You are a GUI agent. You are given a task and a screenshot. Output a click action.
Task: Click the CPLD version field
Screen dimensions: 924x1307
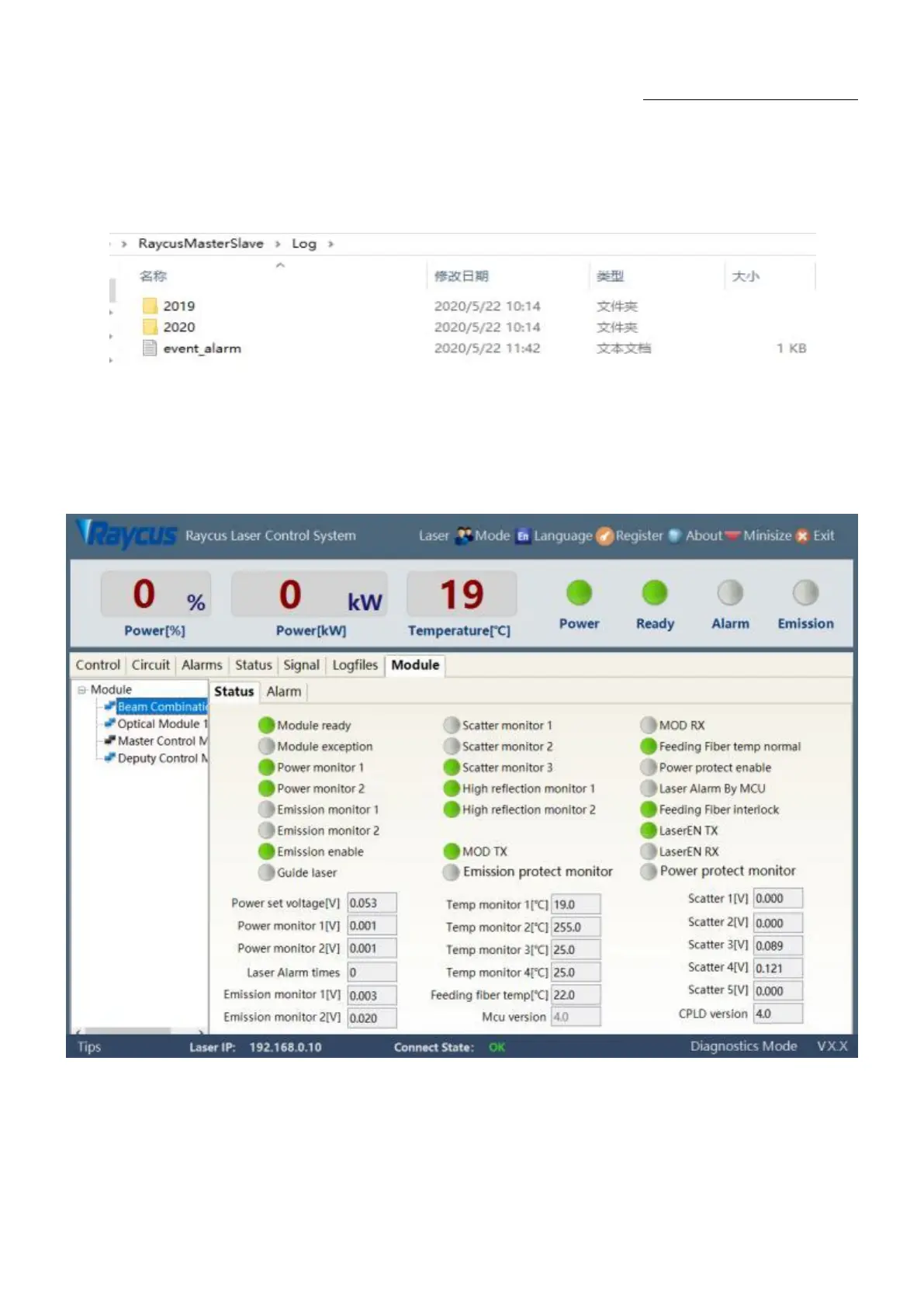(778, 1014)
